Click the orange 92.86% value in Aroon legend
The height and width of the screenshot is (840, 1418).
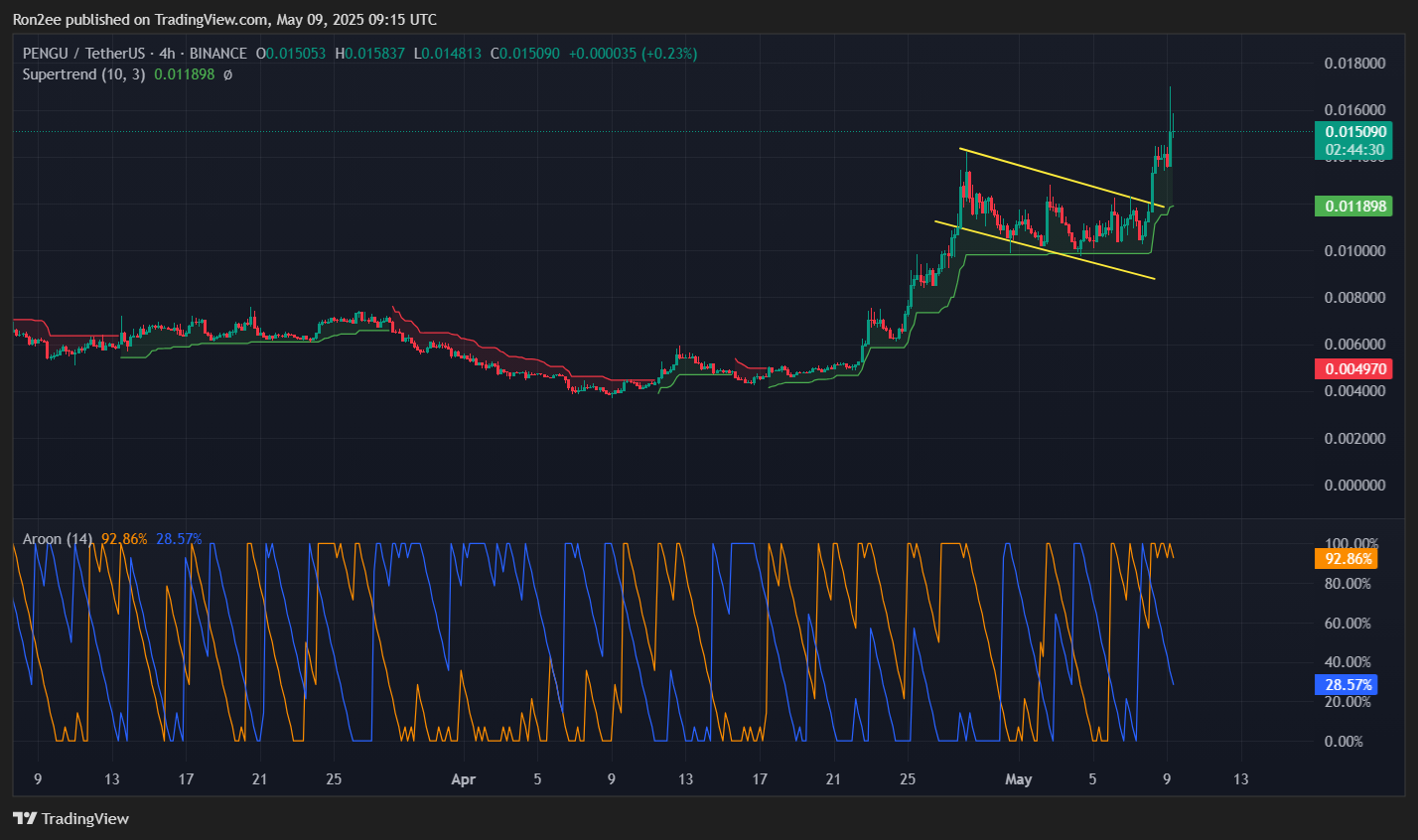[124, 539]
